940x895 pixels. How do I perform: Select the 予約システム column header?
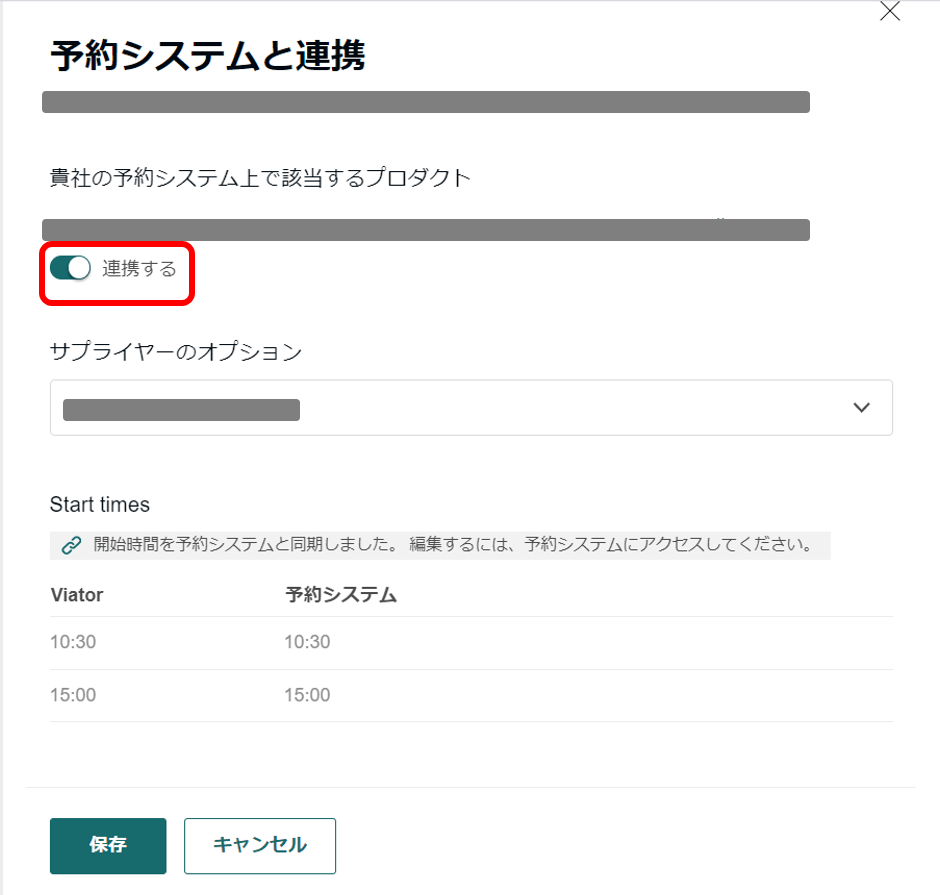click(341, 595)
